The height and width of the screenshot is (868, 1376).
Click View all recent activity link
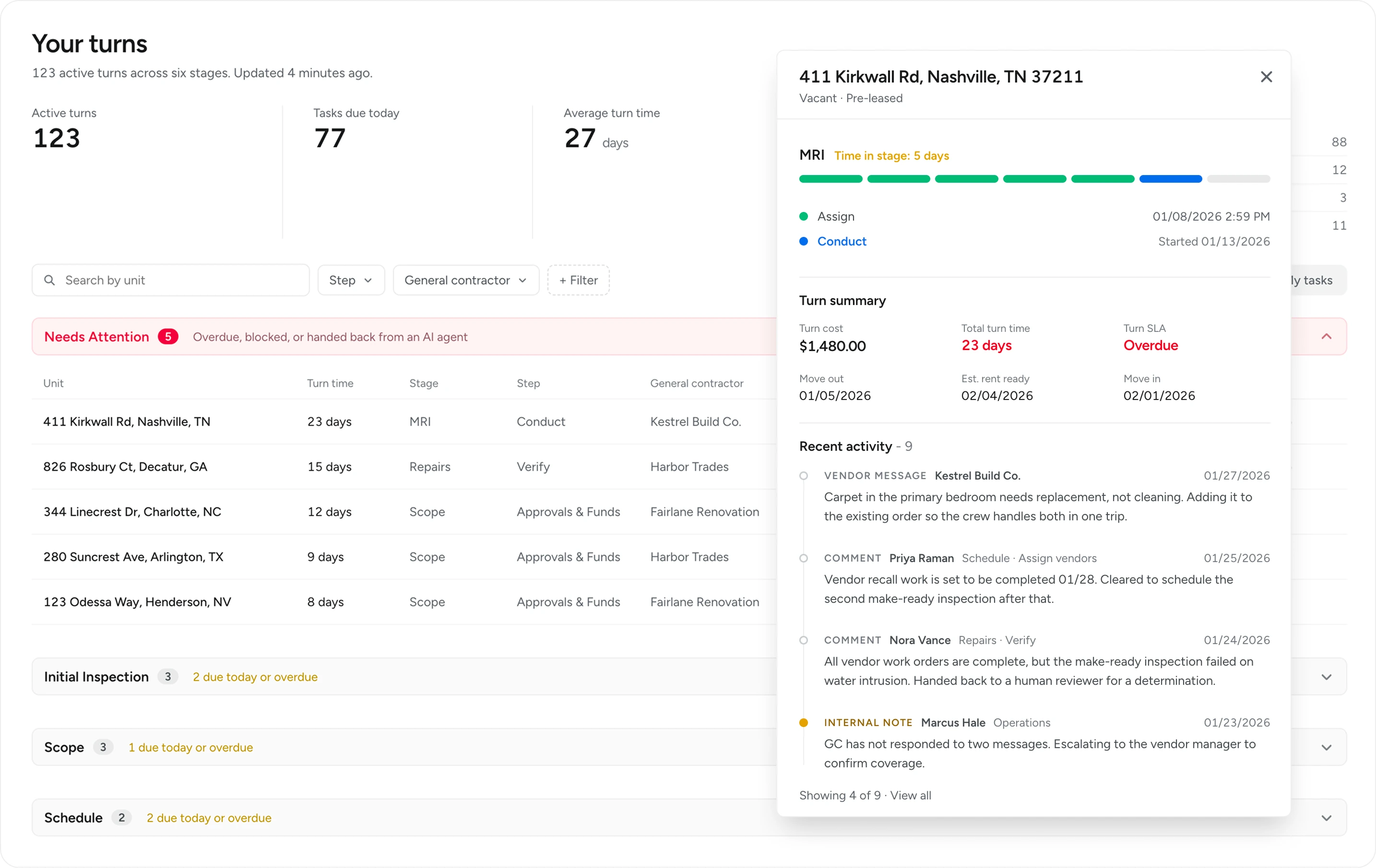pyautogui.click(x=910, y=796)
